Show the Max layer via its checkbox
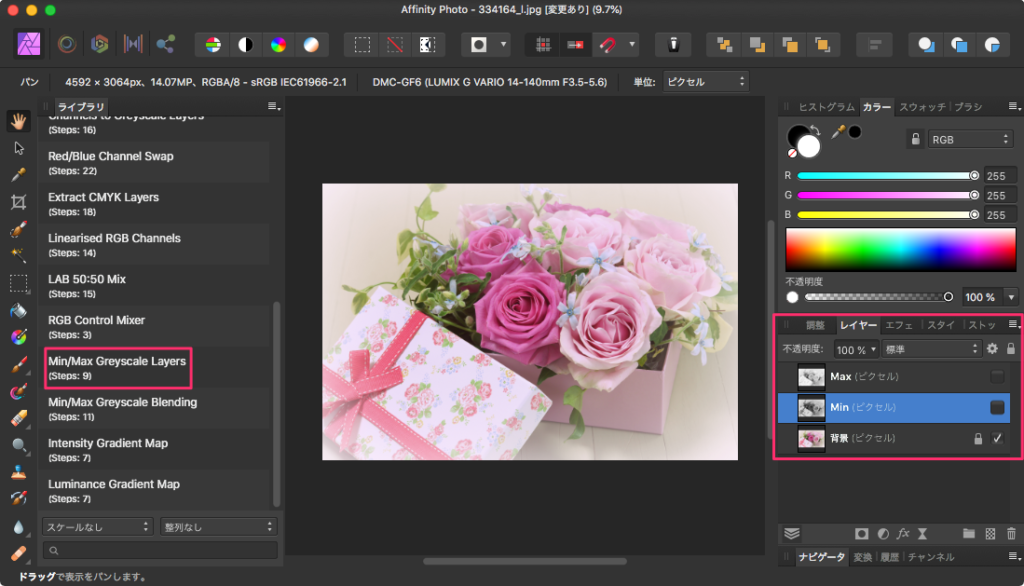The height and width of the screenshot is (586, 1024). (997, 377)
